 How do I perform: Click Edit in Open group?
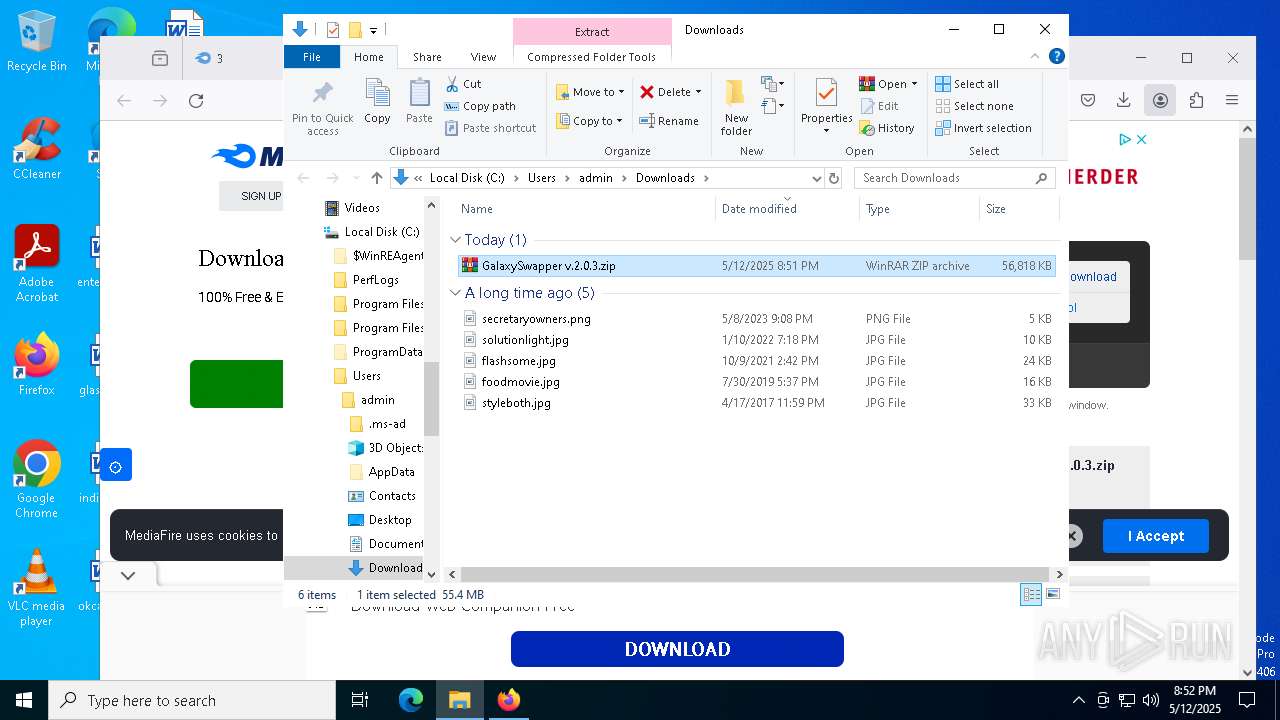pyautogui.click(x=879, y=106)
